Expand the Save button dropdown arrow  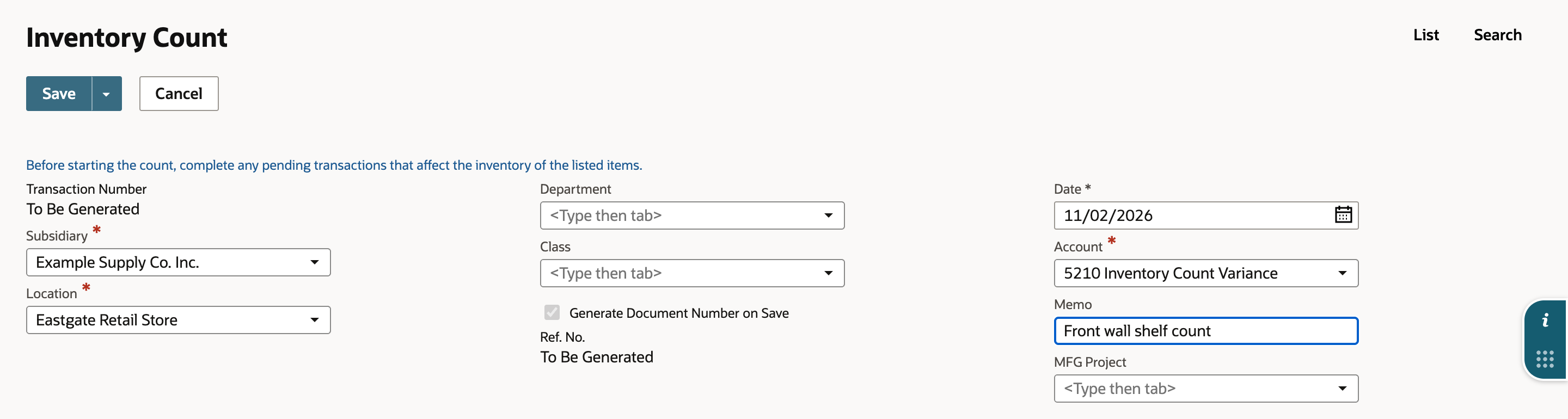click(107, 94)
